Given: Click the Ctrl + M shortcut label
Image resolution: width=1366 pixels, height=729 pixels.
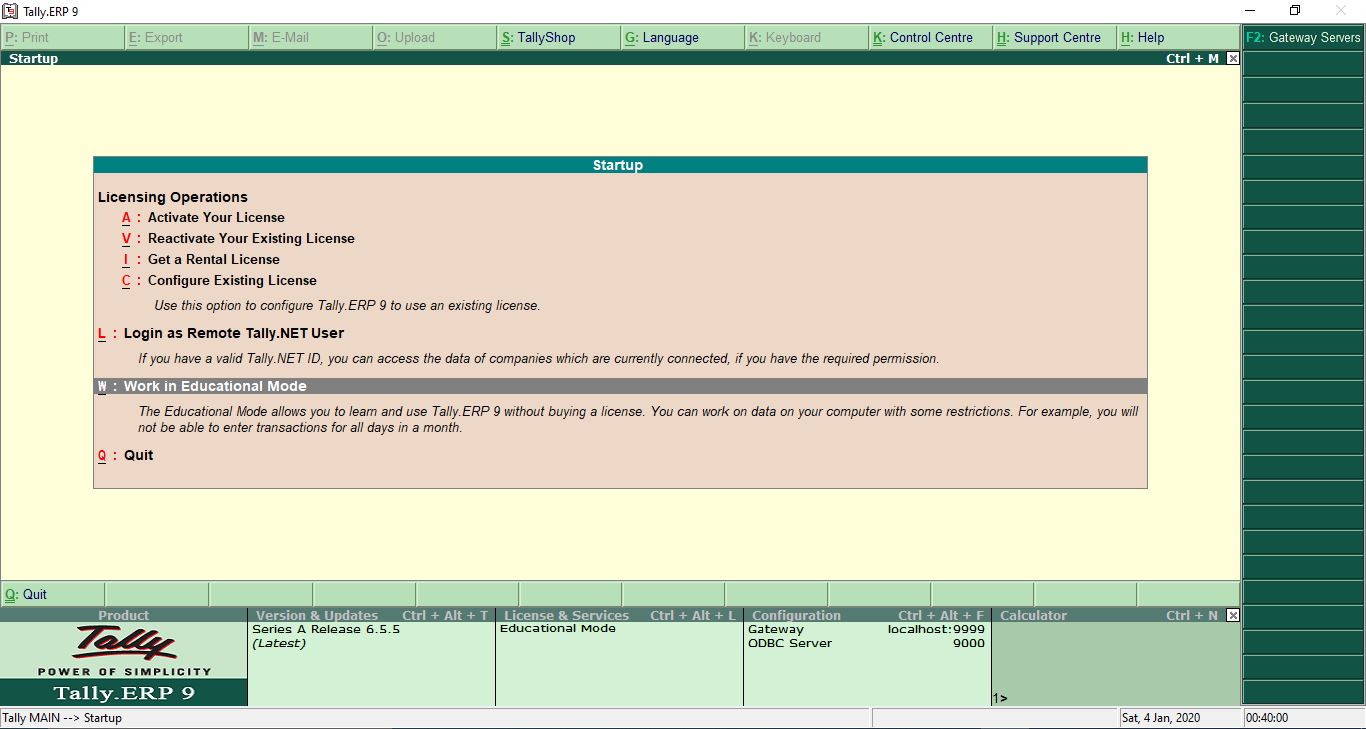Looking at the screenshot, I should coord(1192,58).
